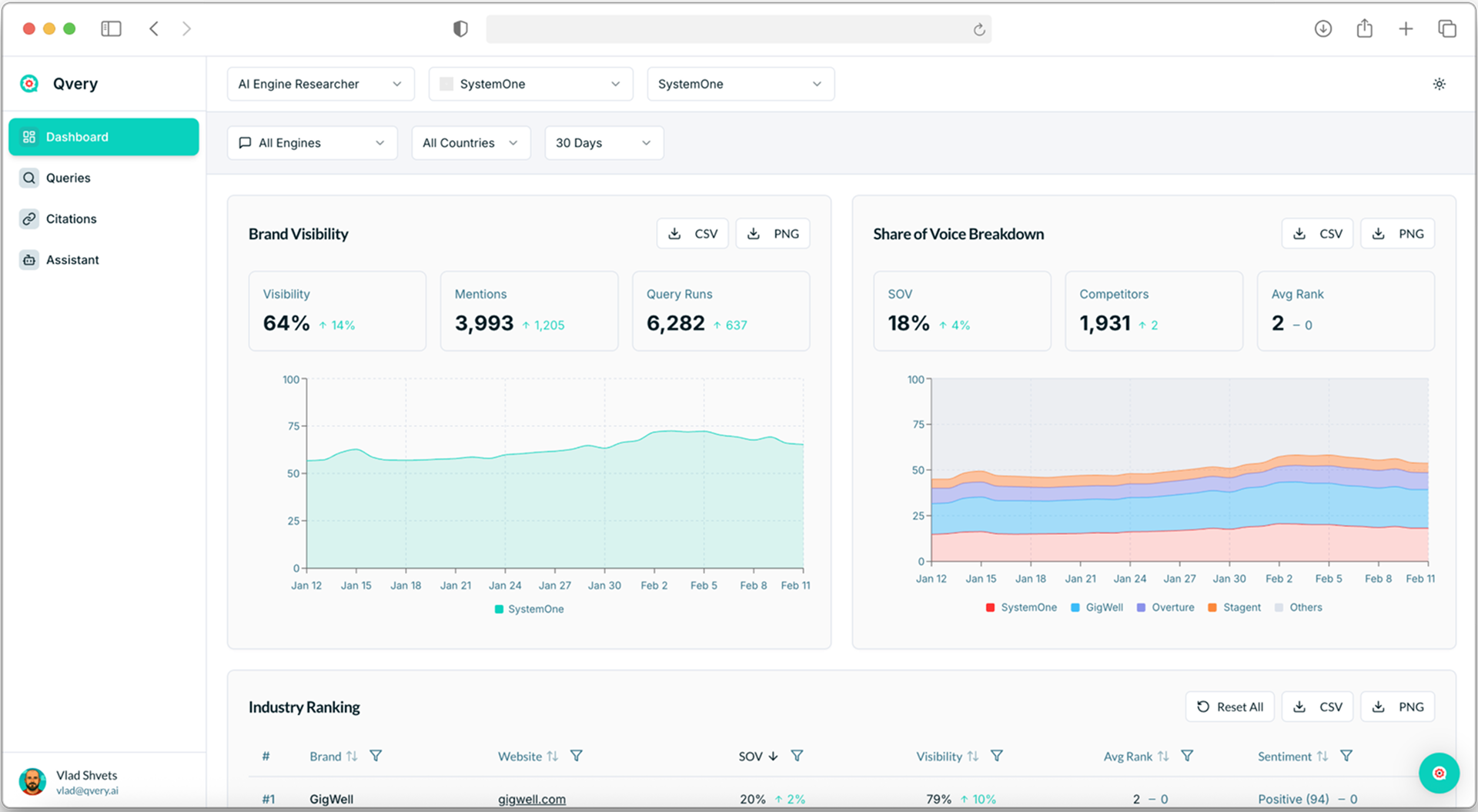
Task: Export Brand Visibility as PNG
Action: [x=773, y=234]
